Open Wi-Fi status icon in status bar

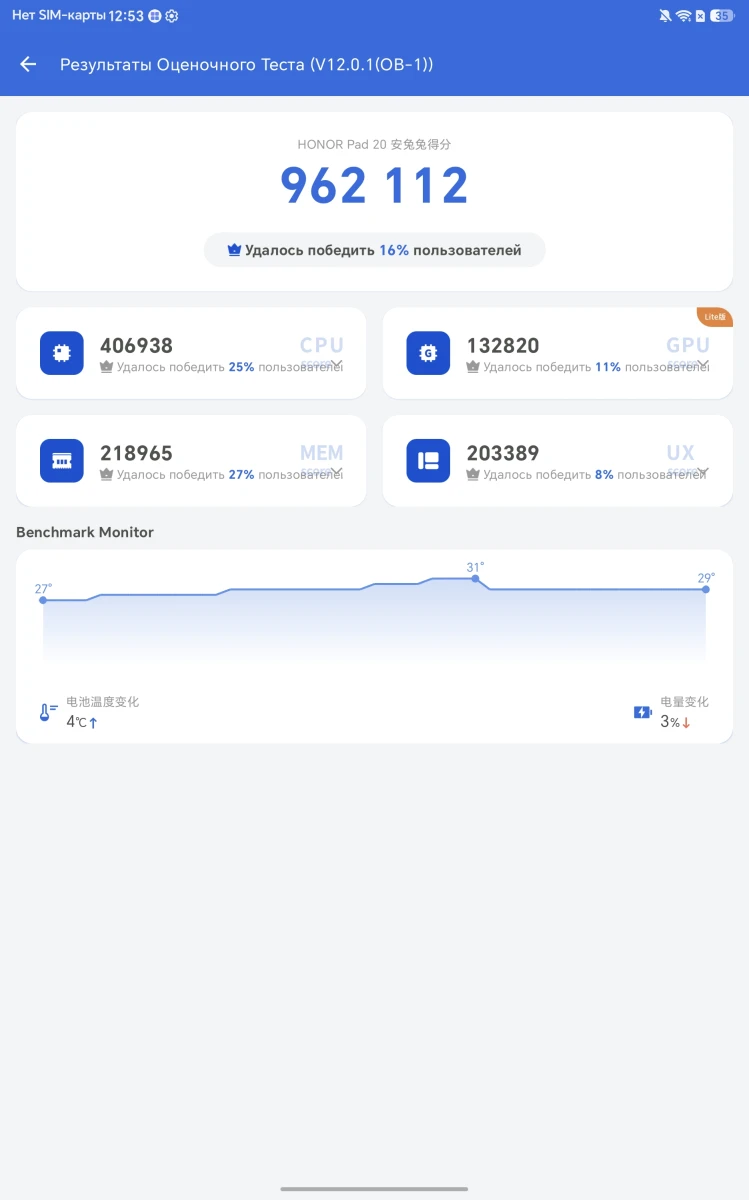[x=683, y=16]
